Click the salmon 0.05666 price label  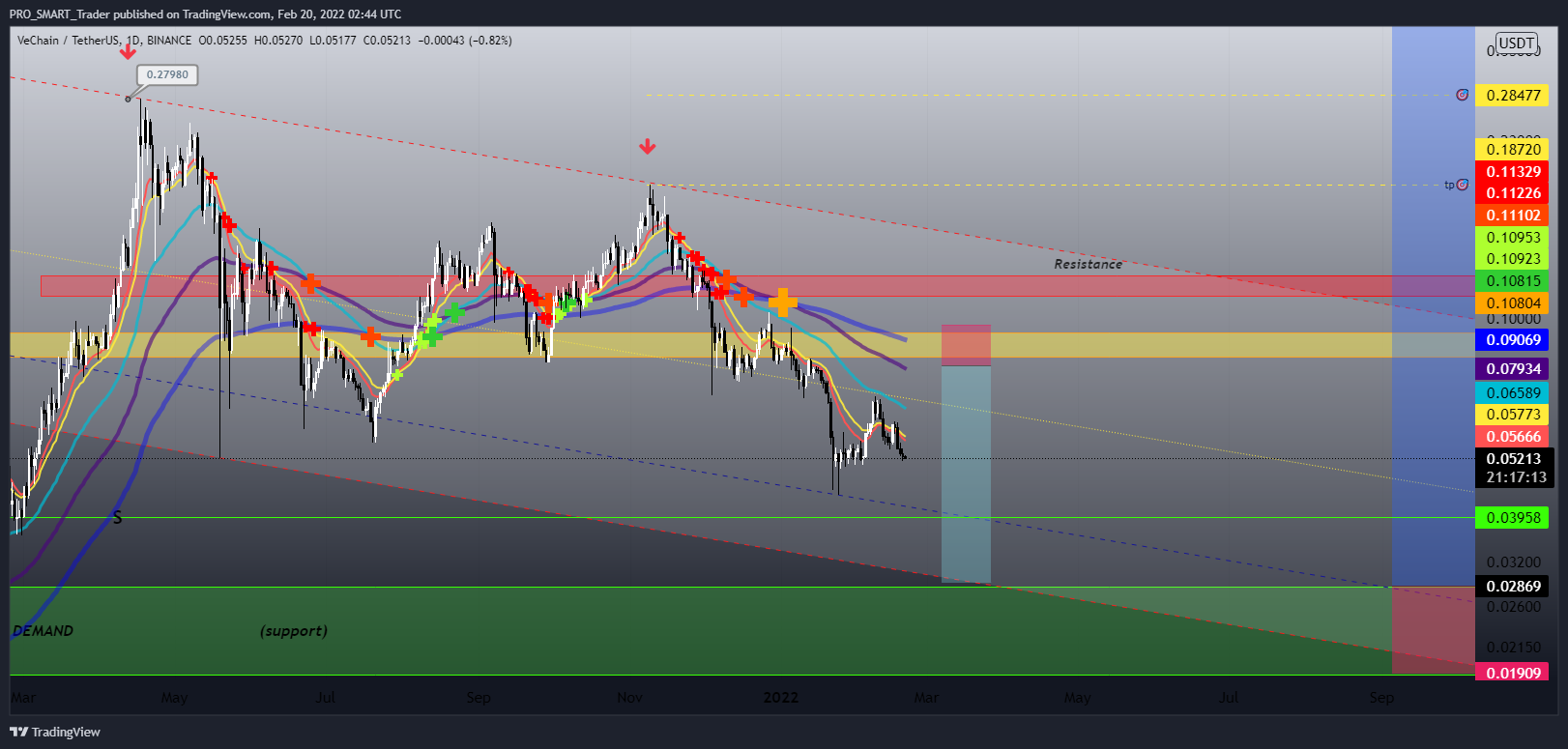click(x=1512, y=437)
